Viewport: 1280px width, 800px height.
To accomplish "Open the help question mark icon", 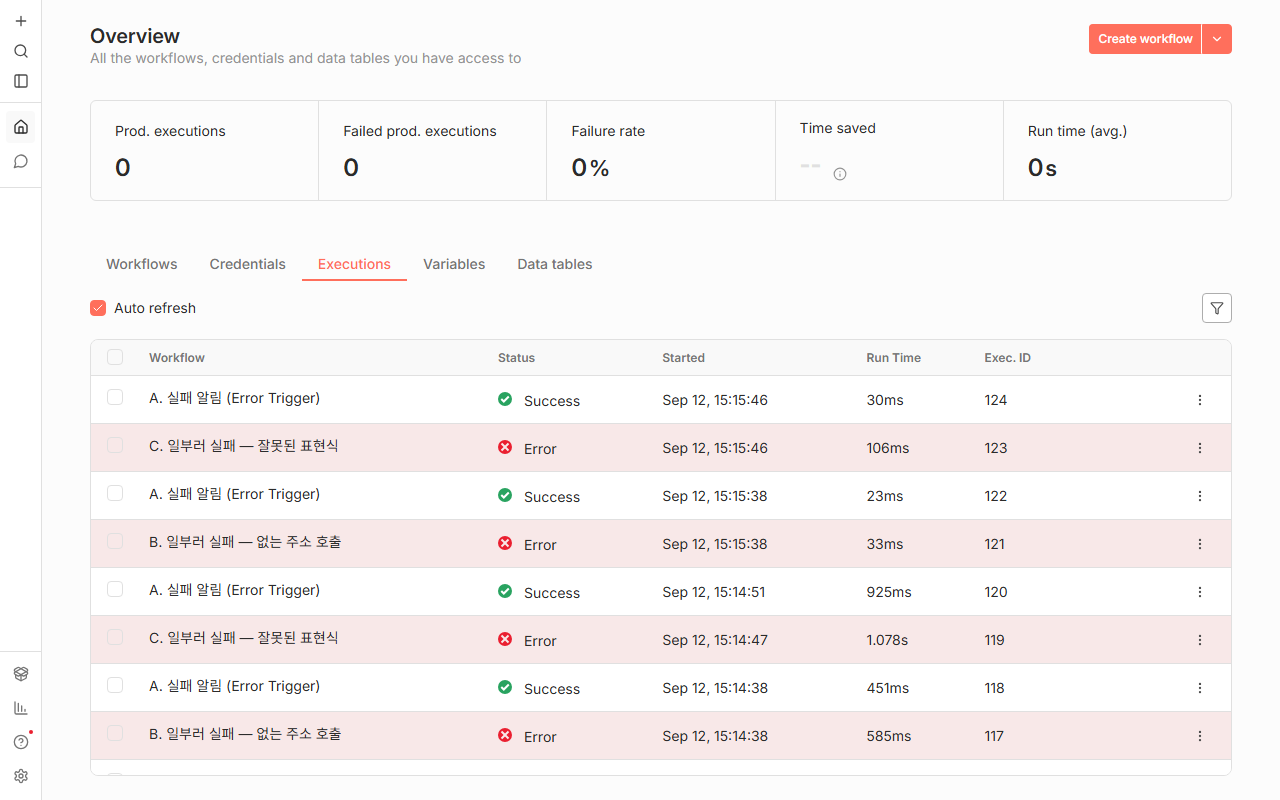I will (21, 742).
